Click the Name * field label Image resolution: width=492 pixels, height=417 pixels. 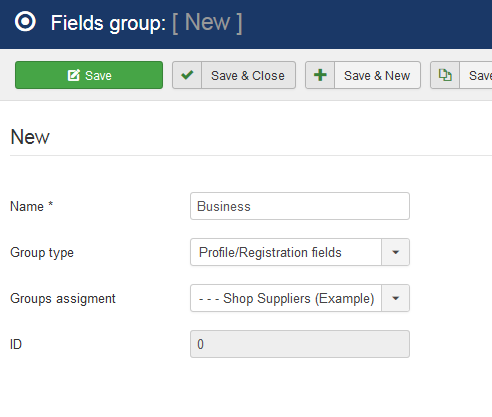click(x=32, y=206)
